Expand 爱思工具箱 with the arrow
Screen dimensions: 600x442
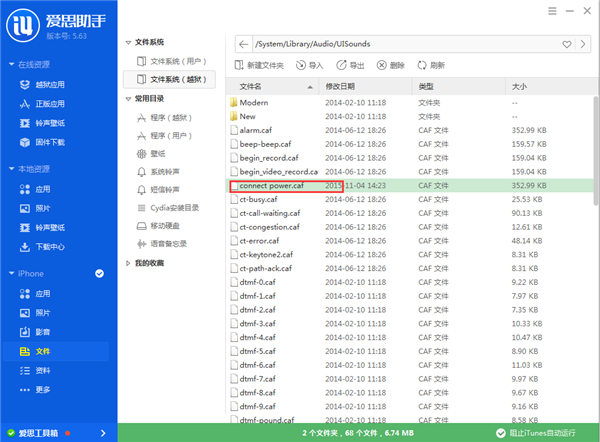tap(103, 433)
